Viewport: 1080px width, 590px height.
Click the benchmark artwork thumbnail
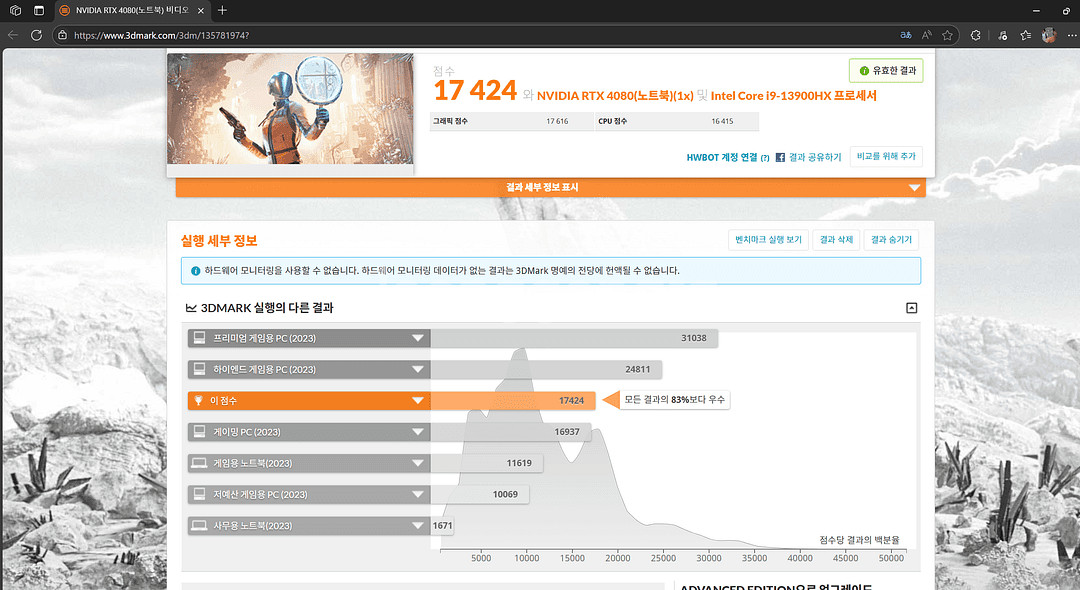290,109
